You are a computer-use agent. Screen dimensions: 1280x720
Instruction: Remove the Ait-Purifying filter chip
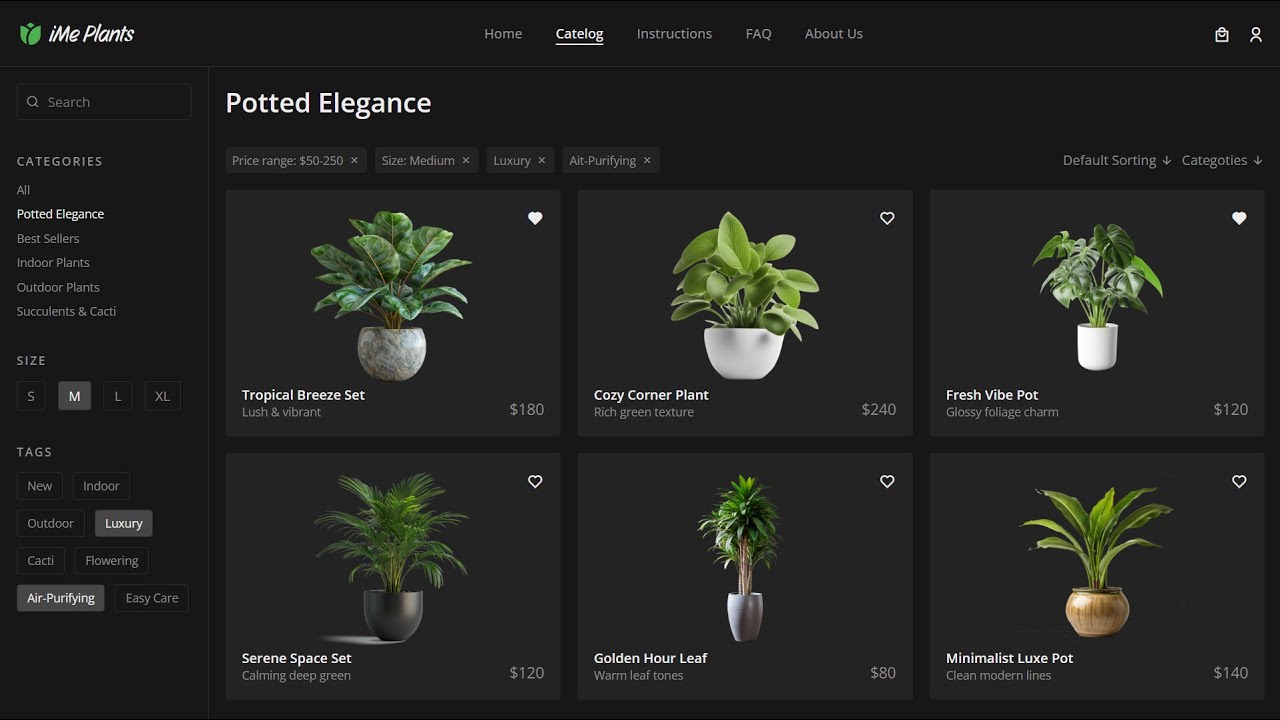tap(647, 161)
